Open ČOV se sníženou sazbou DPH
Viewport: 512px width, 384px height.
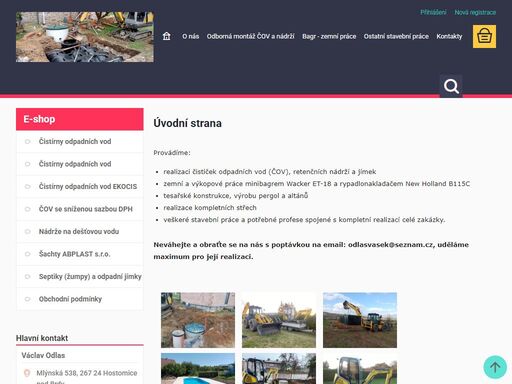80,209
